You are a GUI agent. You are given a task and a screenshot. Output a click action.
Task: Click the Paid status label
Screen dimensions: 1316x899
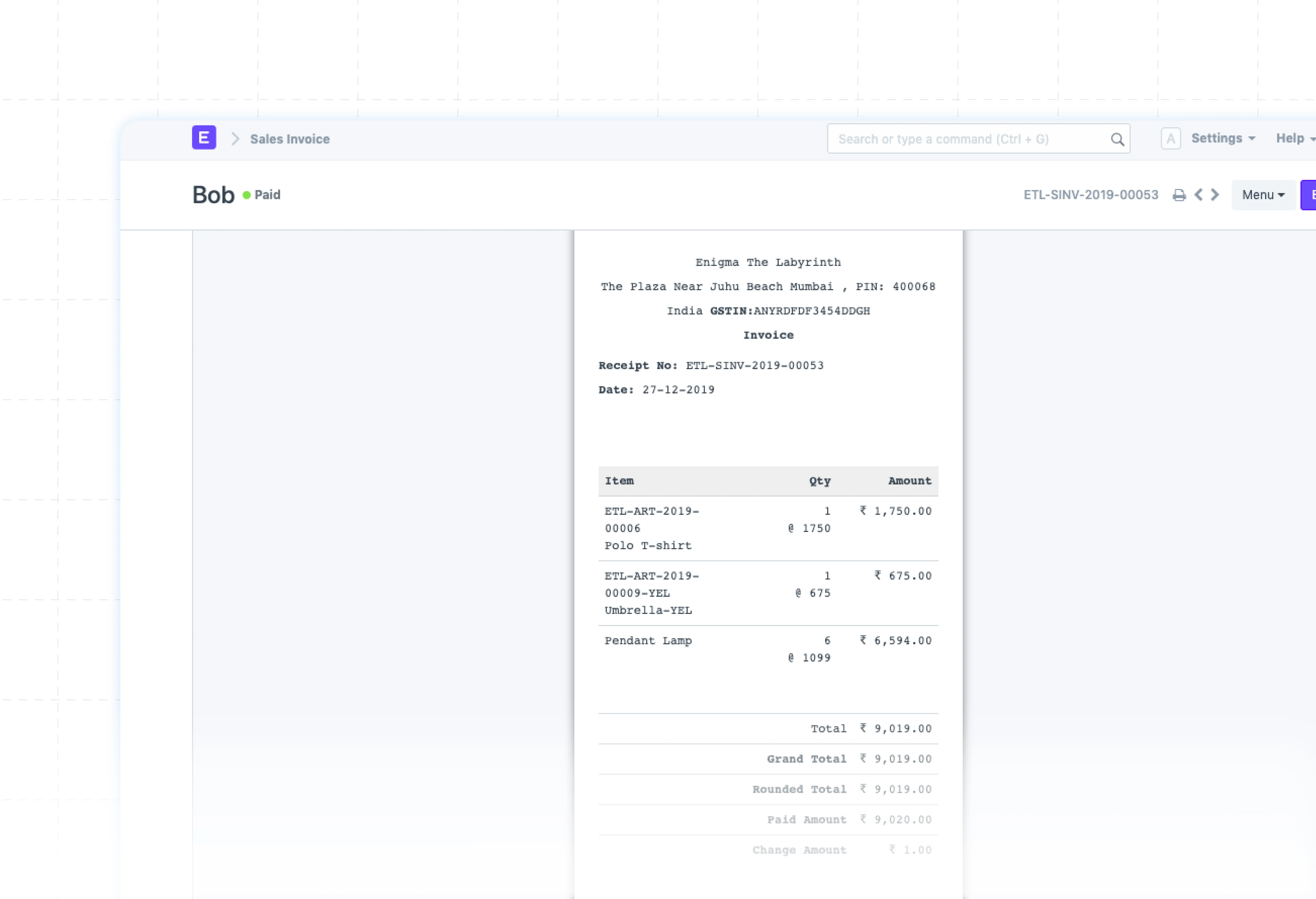267,195
